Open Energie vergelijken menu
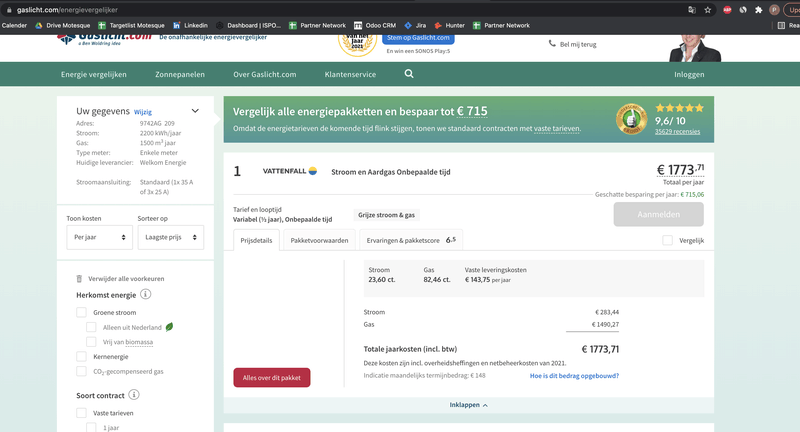The height and width of the screenshot is (432, 800). [x=94, y=74]
